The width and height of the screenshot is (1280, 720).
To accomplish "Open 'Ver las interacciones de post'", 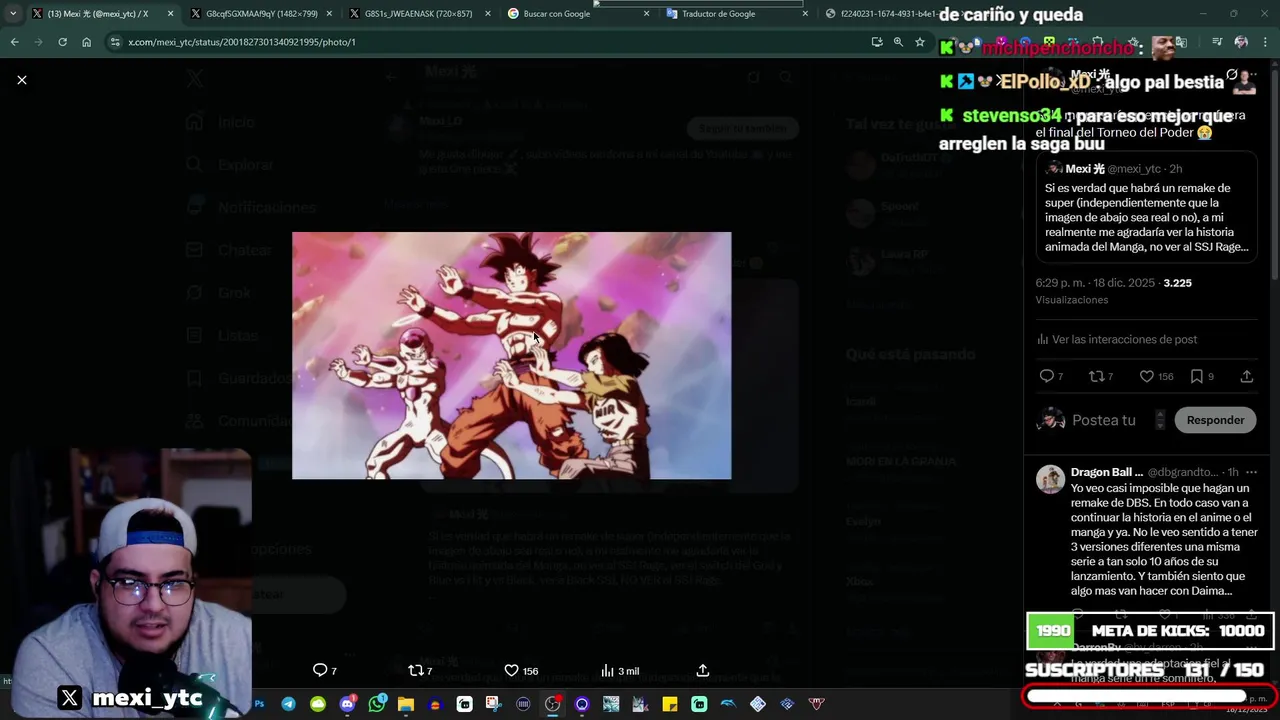I will tap(1116, 339).
